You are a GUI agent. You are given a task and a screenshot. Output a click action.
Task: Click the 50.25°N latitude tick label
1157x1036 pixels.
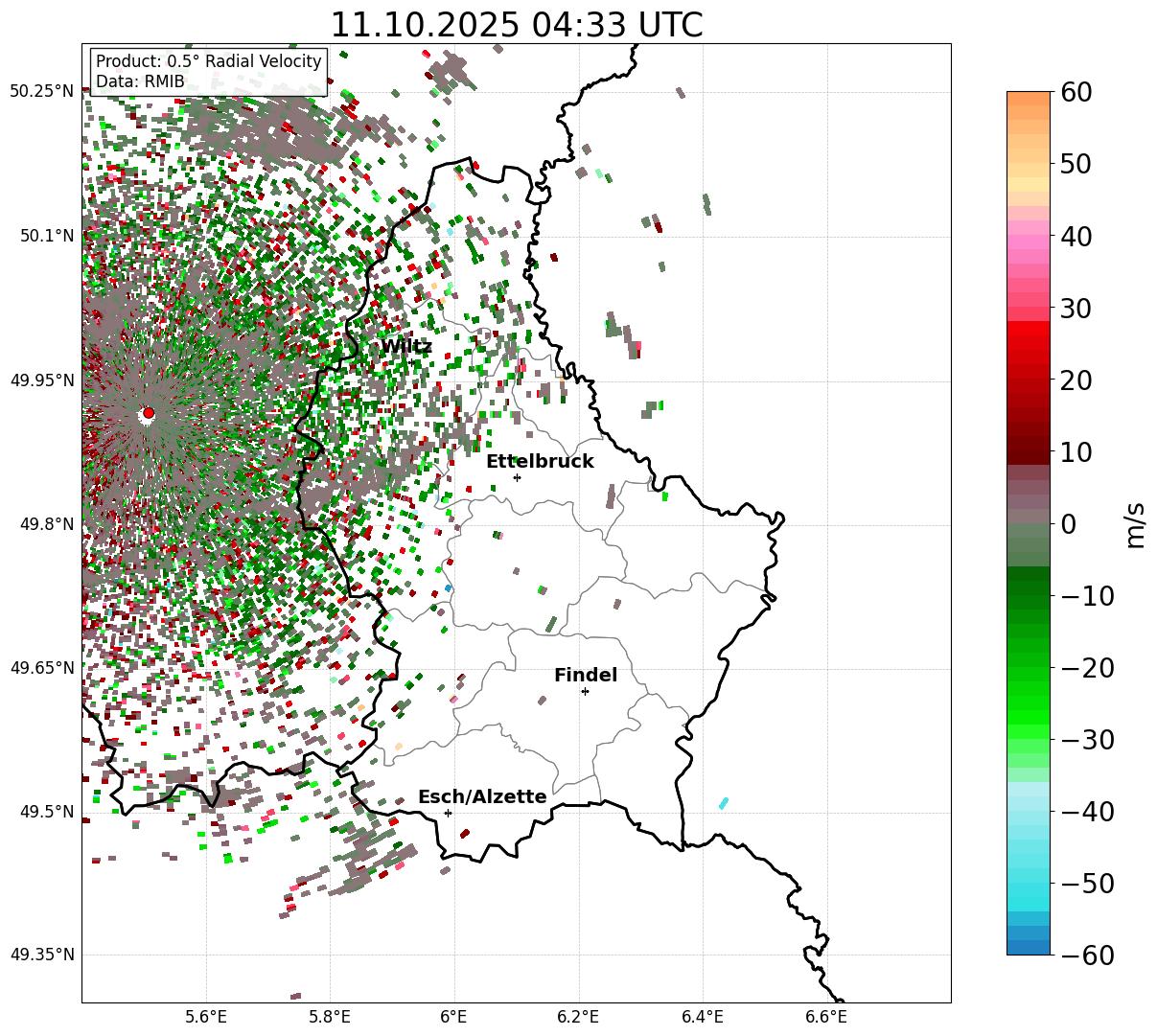(x=42, y=91)
